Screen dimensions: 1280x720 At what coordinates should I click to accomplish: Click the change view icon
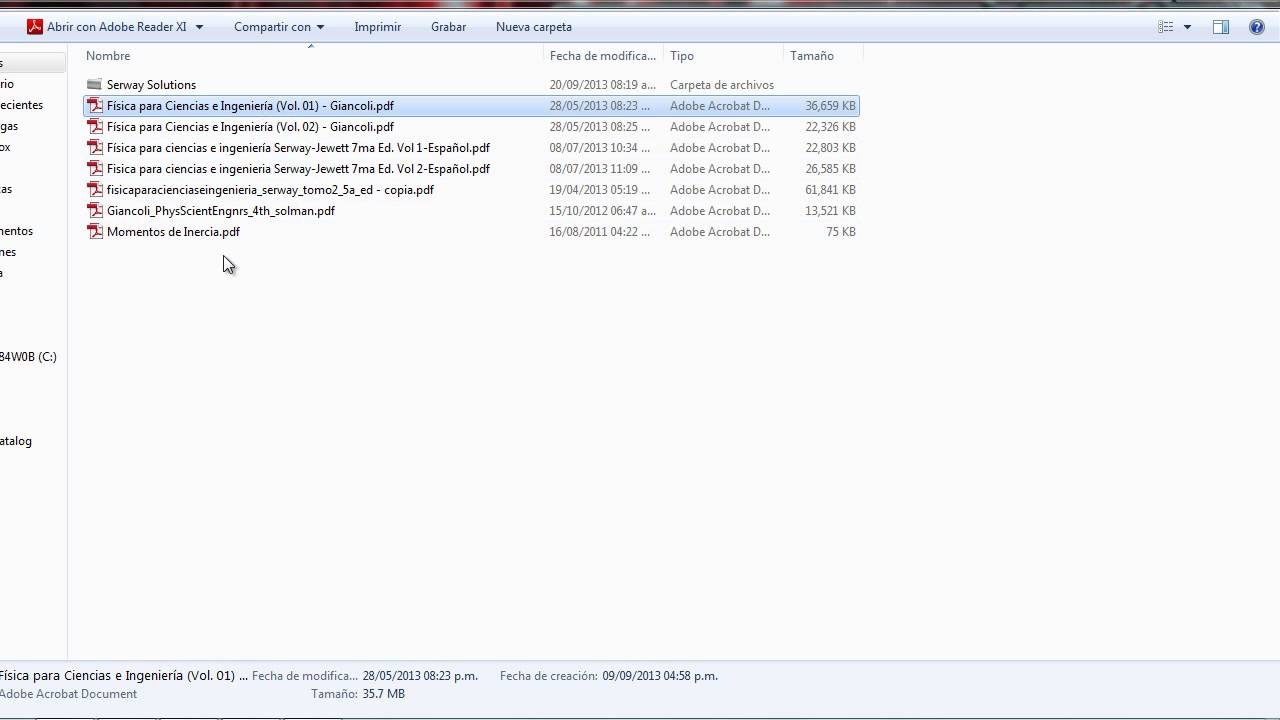1166,27
